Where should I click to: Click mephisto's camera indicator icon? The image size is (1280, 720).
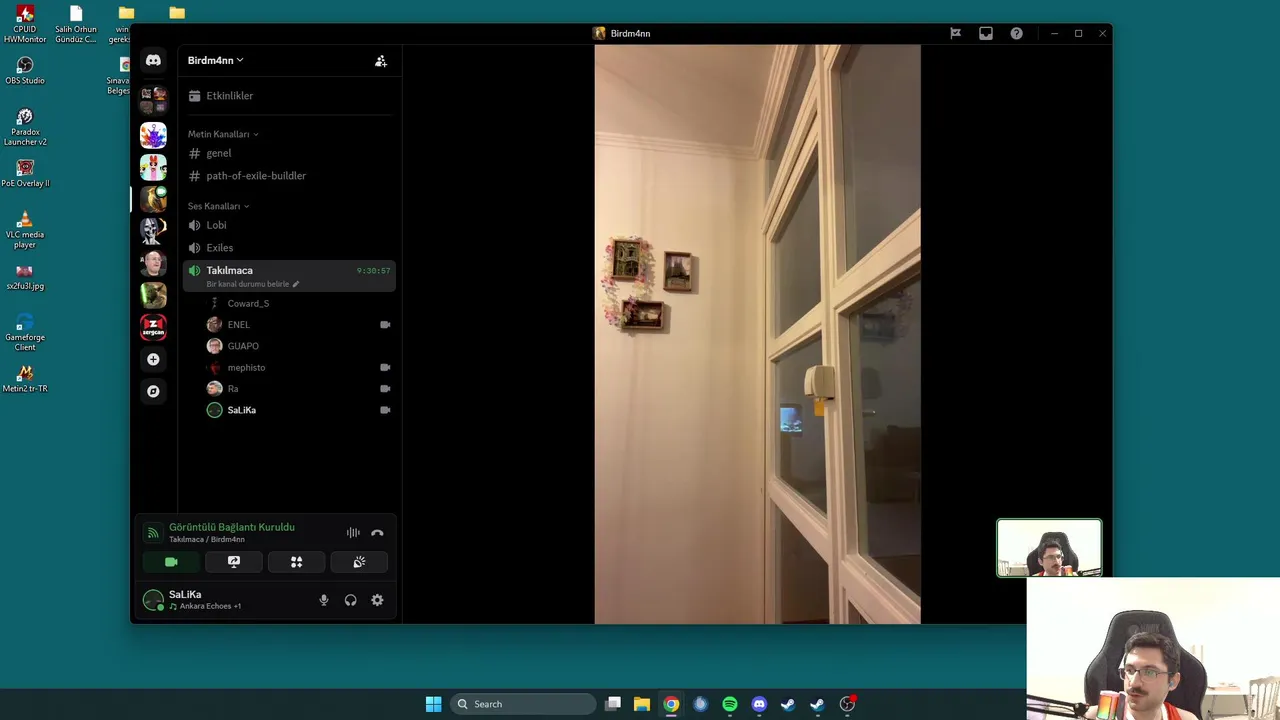pyautogui.click(x=385, y=367)
